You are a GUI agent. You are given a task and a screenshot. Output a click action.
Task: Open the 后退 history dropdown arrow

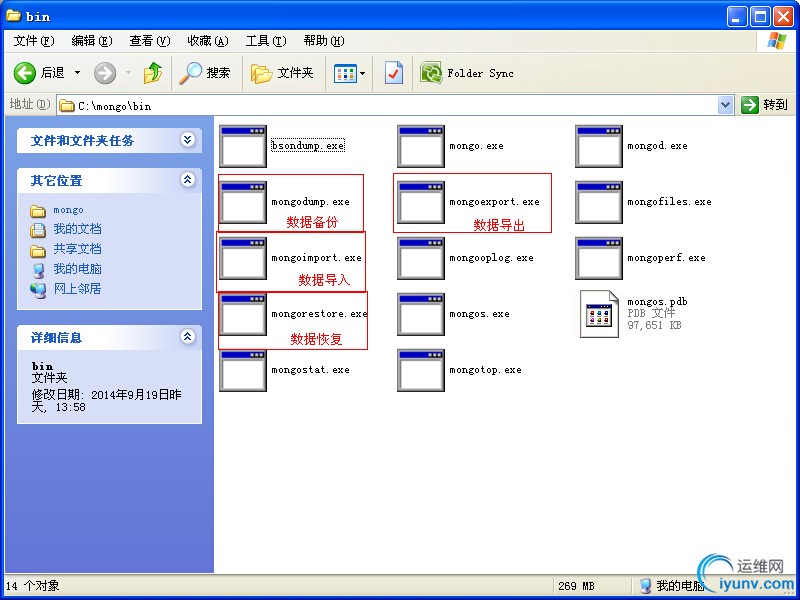coord(78,73)
